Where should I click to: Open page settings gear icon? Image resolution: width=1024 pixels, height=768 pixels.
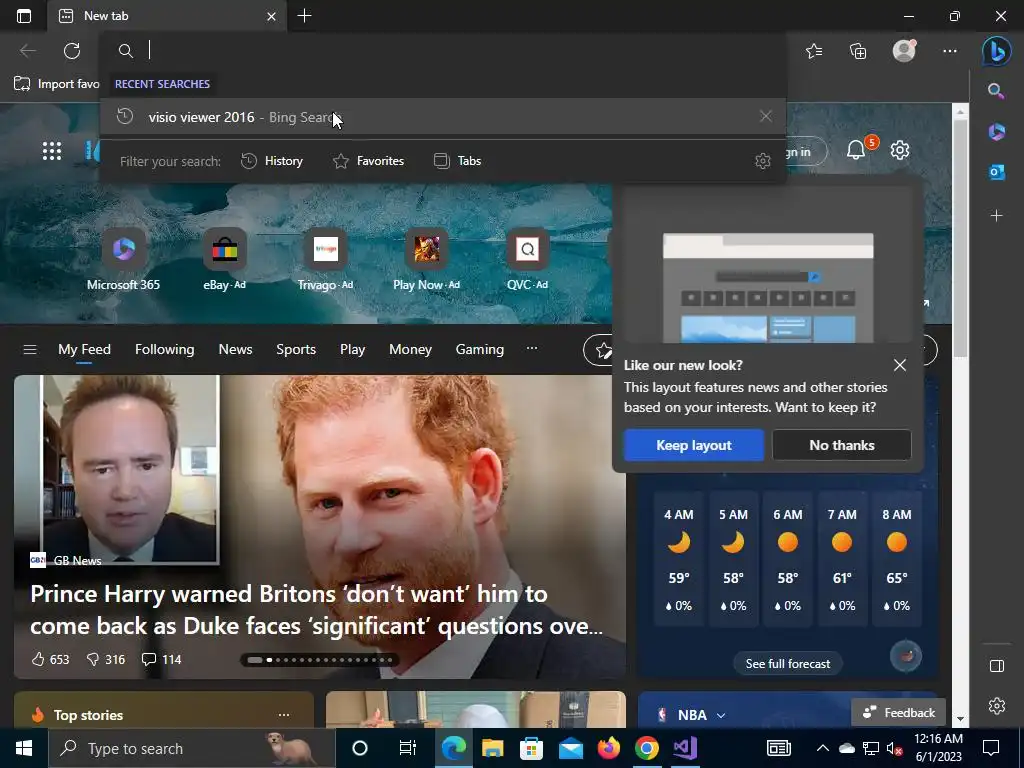900,150
